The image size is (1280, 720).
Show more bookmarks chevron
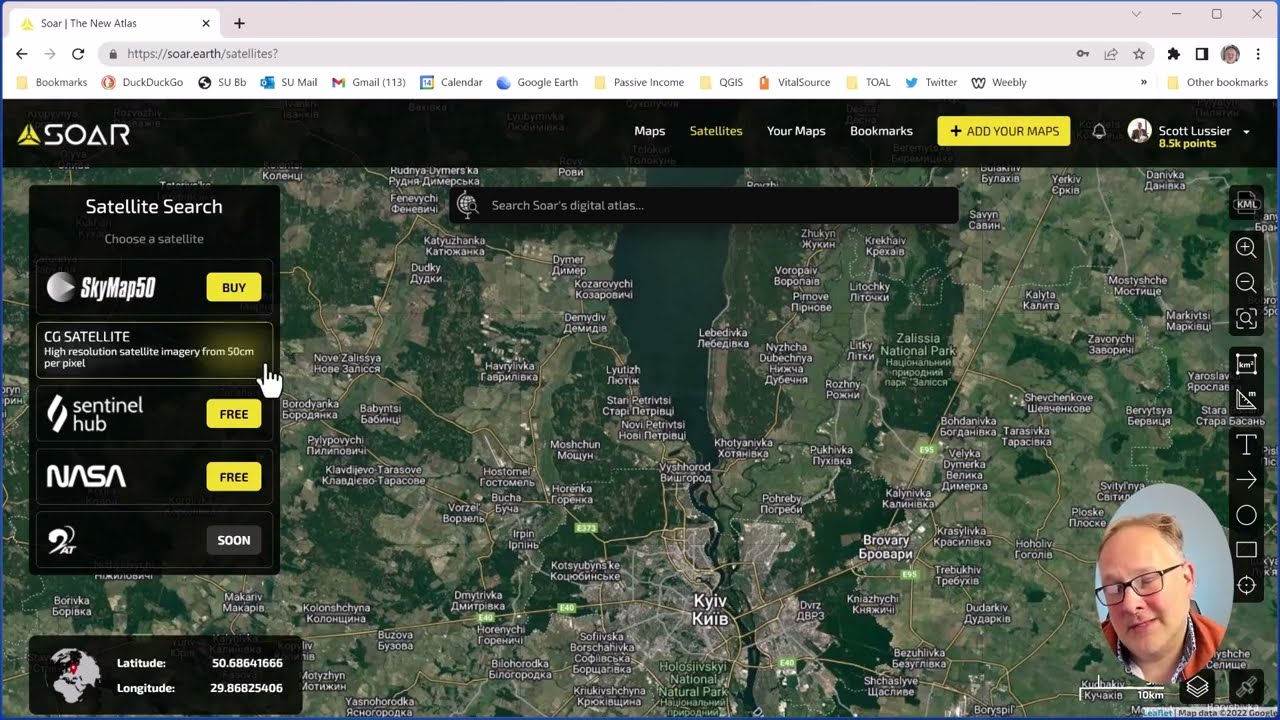tap(1143, 82)
